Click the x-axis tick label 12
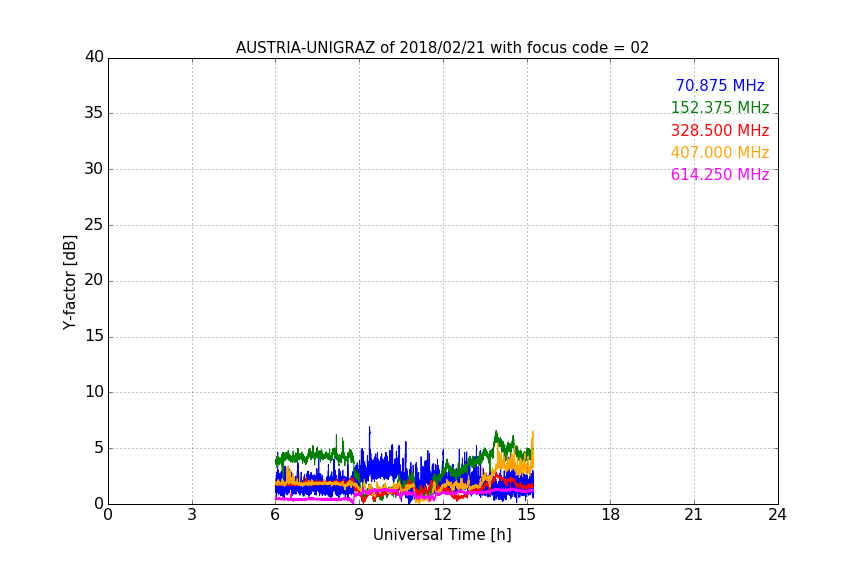The height and width of the screenshot is (576, 864). click(443, 515)
